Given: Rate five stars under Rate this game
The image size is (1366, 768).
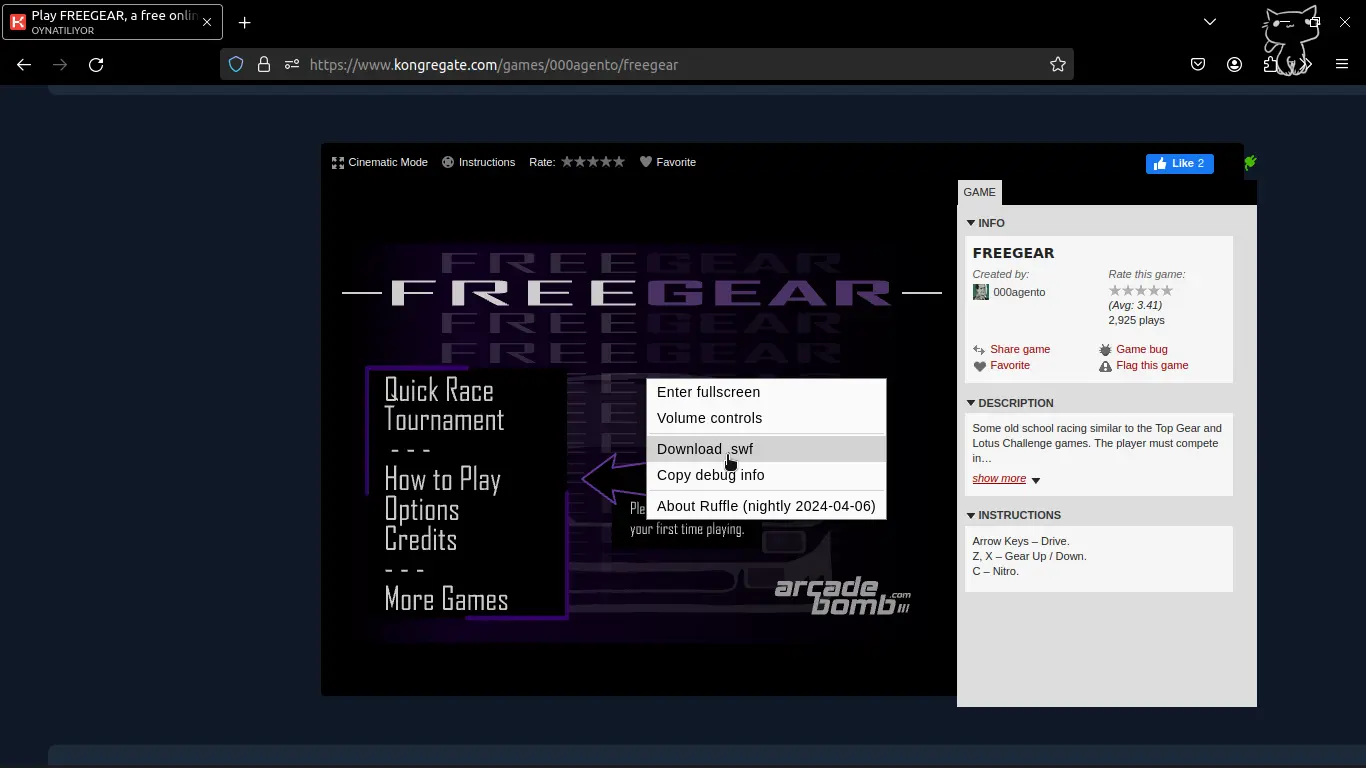Looking at the screenshot, I should click(x=1167, y=291).
